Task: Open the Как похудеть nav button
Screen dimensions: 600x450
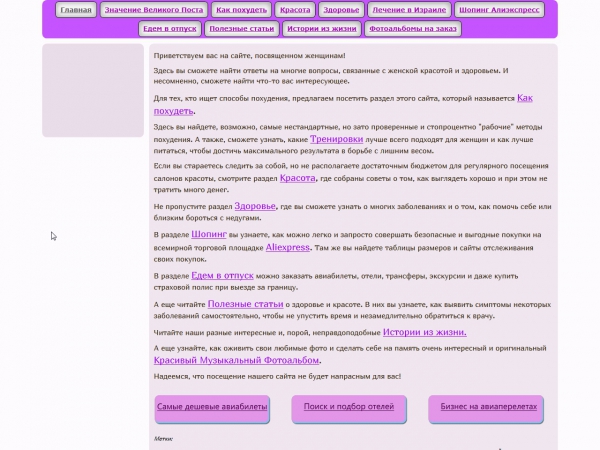Action: coord(241,10)
